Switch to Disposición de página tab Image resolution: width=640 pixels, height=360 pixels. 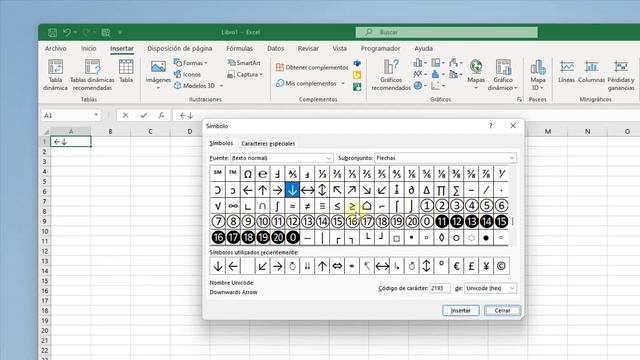180,48
